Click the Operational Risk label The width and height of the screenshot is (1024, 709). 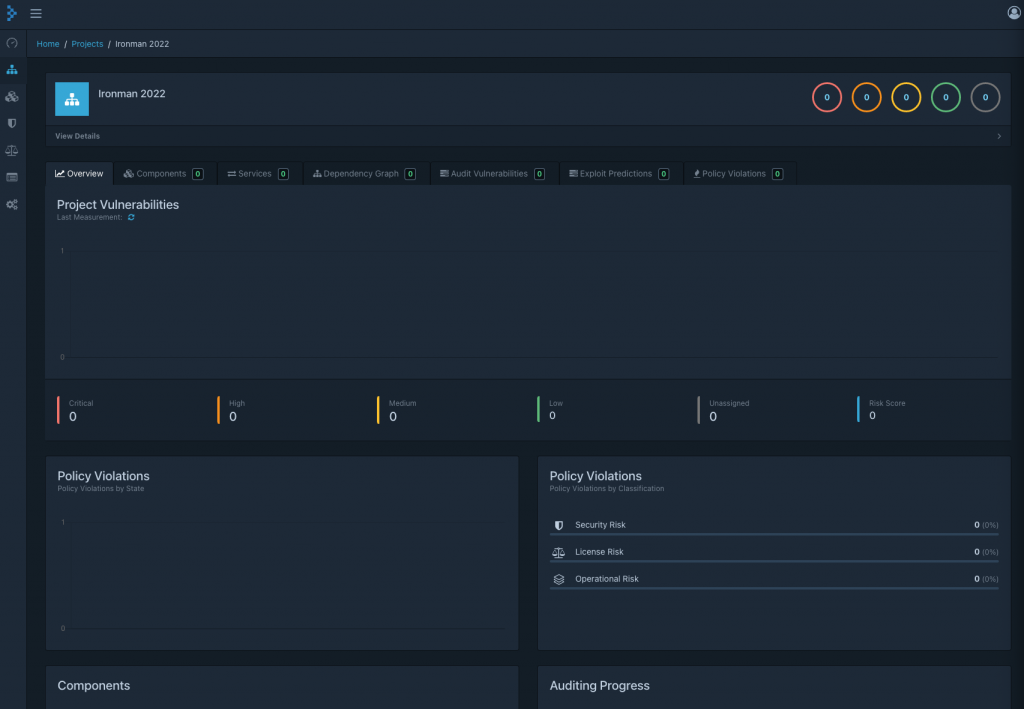(607, 579)
